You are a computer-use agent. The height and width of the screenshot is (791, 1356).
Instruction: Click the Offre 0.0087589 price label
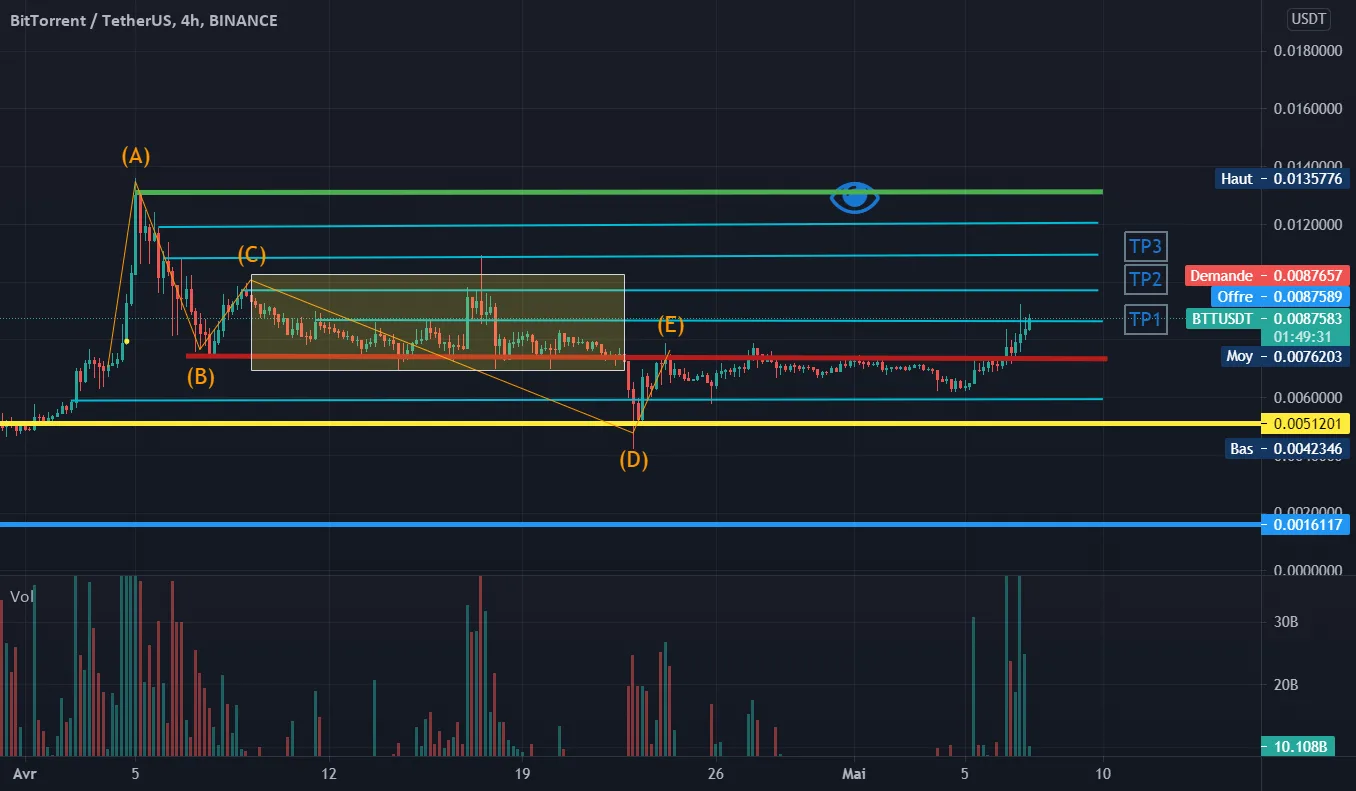click(x=1280, y=296)
